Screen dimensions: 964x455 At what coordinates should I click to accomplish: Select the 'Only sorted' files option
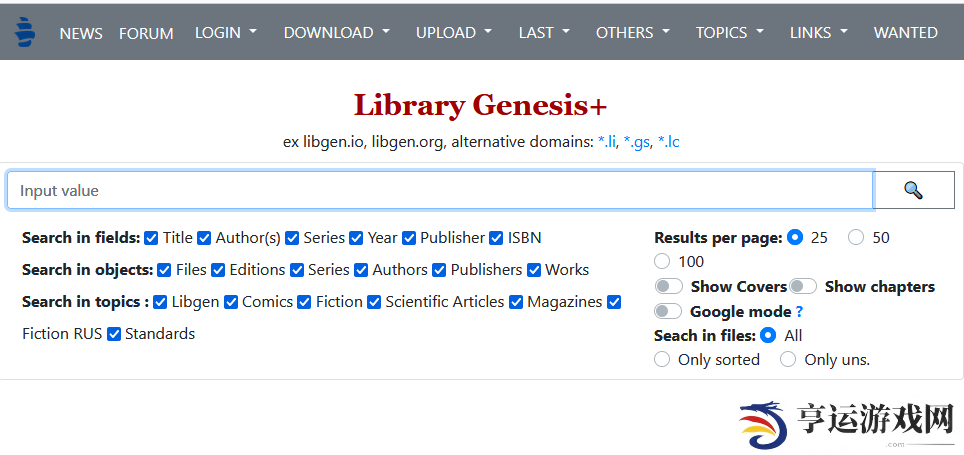click(662, 359)
